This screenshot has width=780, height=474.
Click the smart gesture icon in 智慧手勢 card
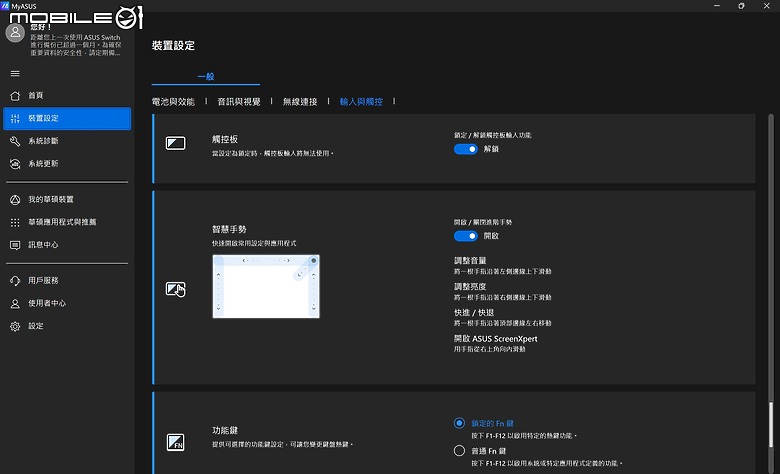175,289
